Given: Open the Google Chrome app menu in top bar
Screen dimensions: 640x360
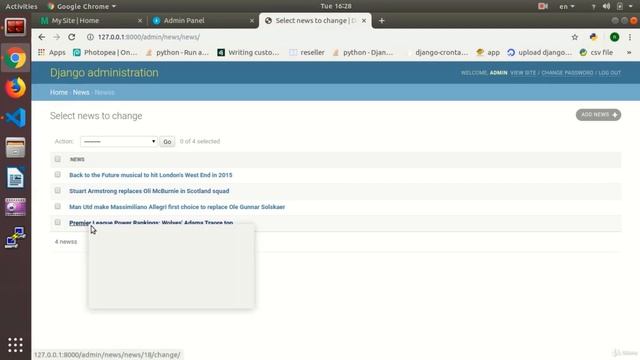Looking at the screenshot, I should tap(82, 6).
